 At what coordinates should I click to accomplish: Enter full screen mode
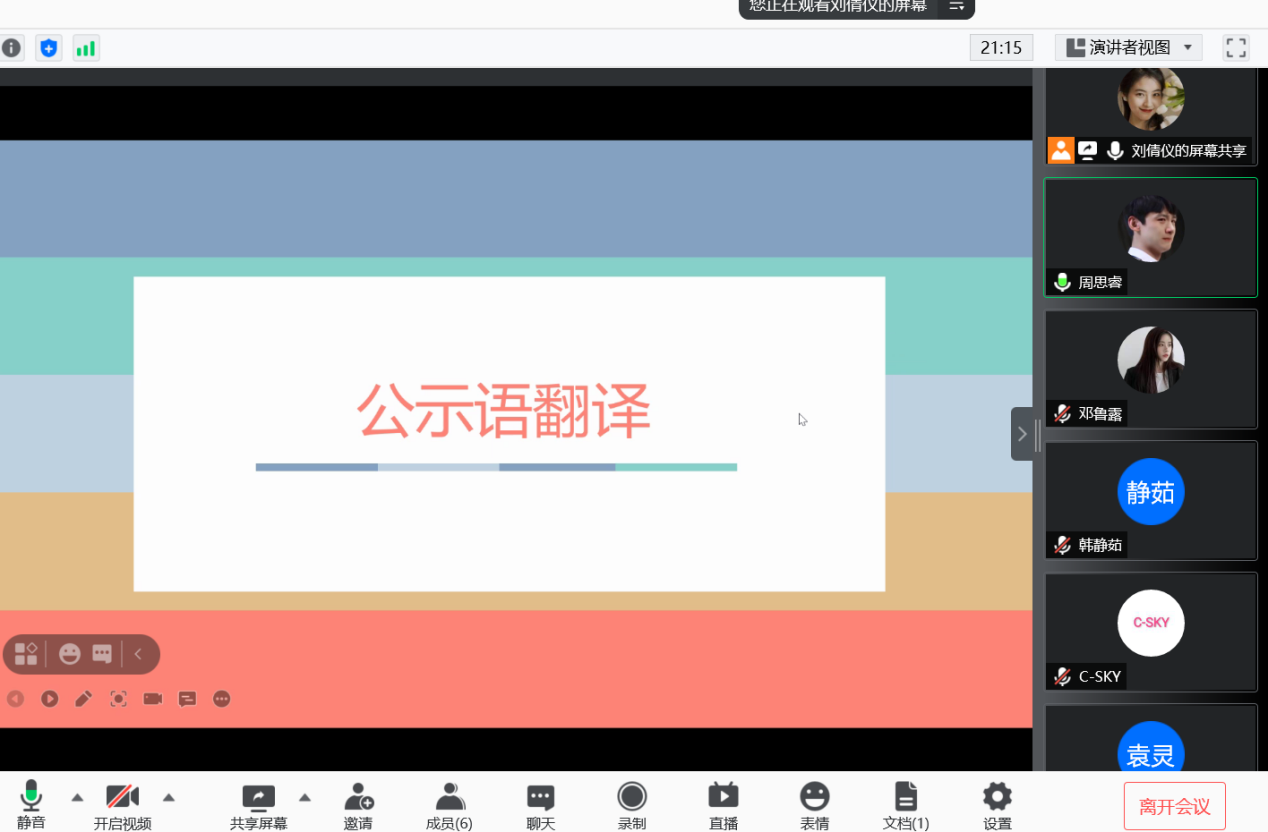click(x=1236, y=48)
